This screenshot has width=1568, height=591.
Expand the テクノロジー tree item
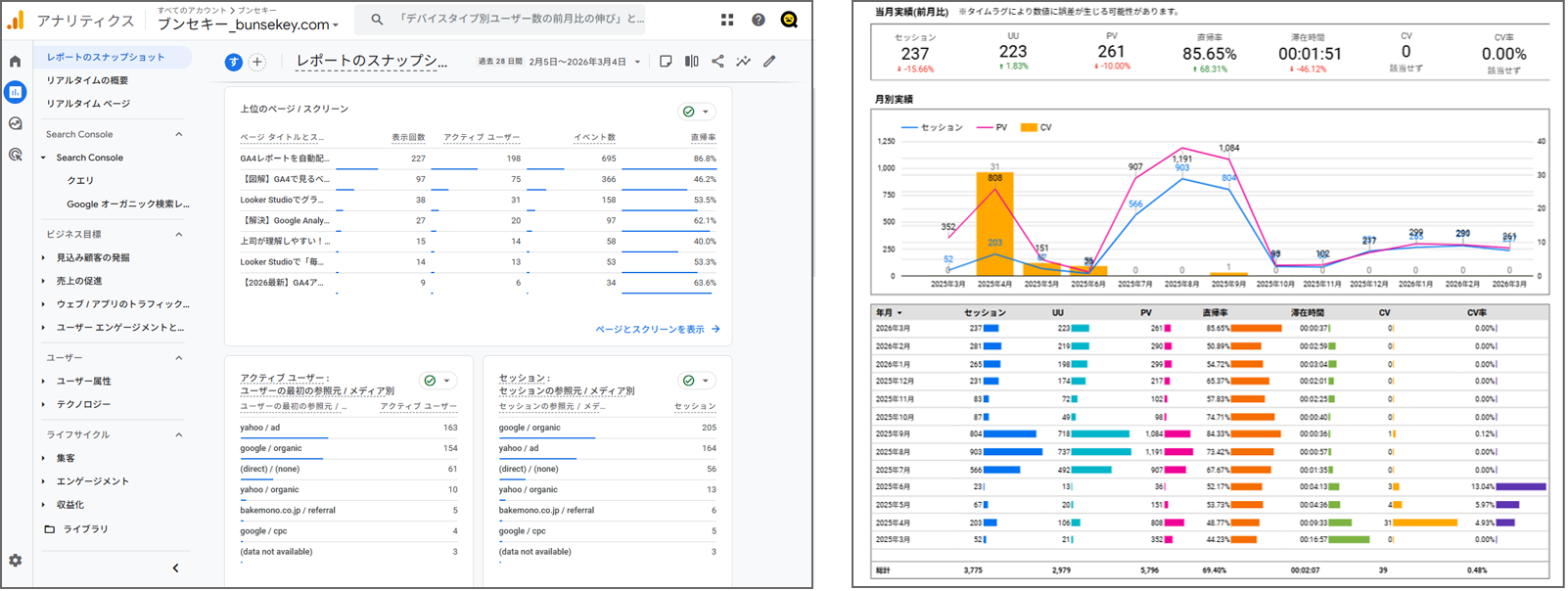pos(43,405)
